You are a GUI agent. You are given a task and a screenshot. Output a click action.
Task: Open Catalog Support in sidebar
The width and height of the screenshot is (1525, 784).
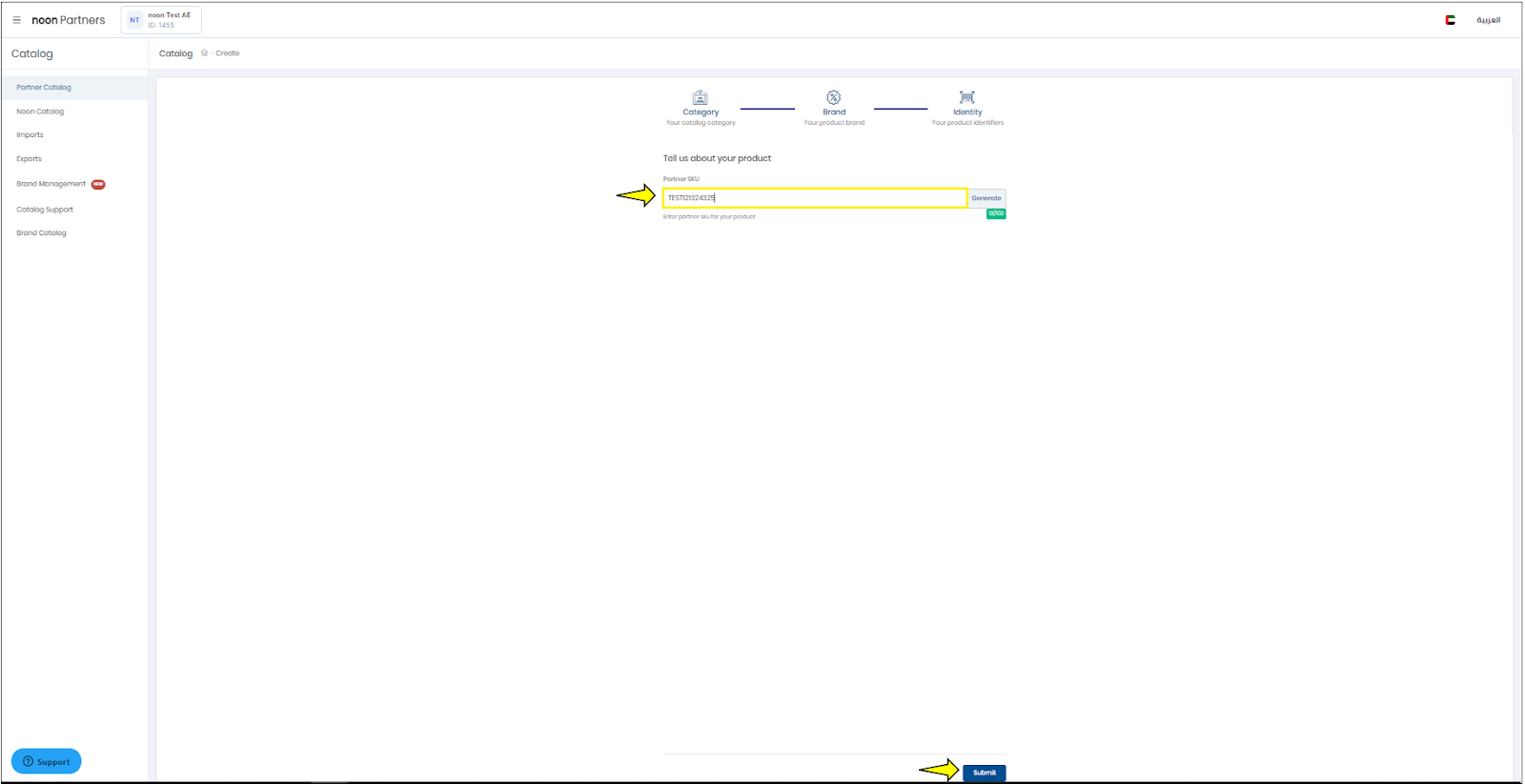(45, 210)
